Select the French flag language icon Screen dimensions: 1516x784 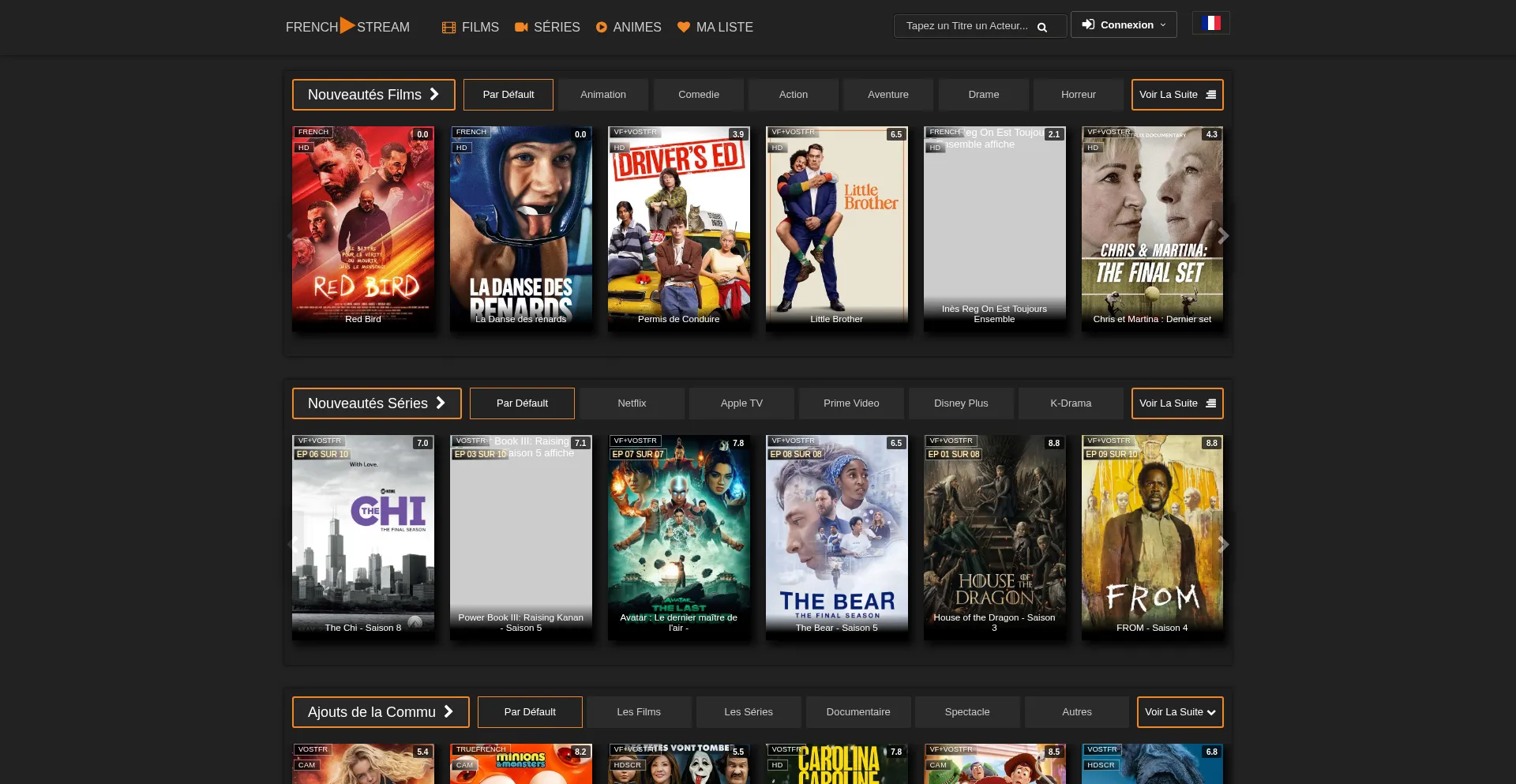coord(1211,24)
